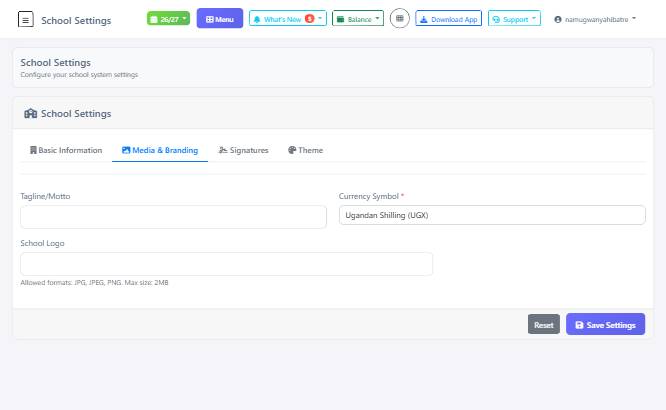
Task: Click the Save Settings button
Action: pyautogui.click(x=605, y=324)
